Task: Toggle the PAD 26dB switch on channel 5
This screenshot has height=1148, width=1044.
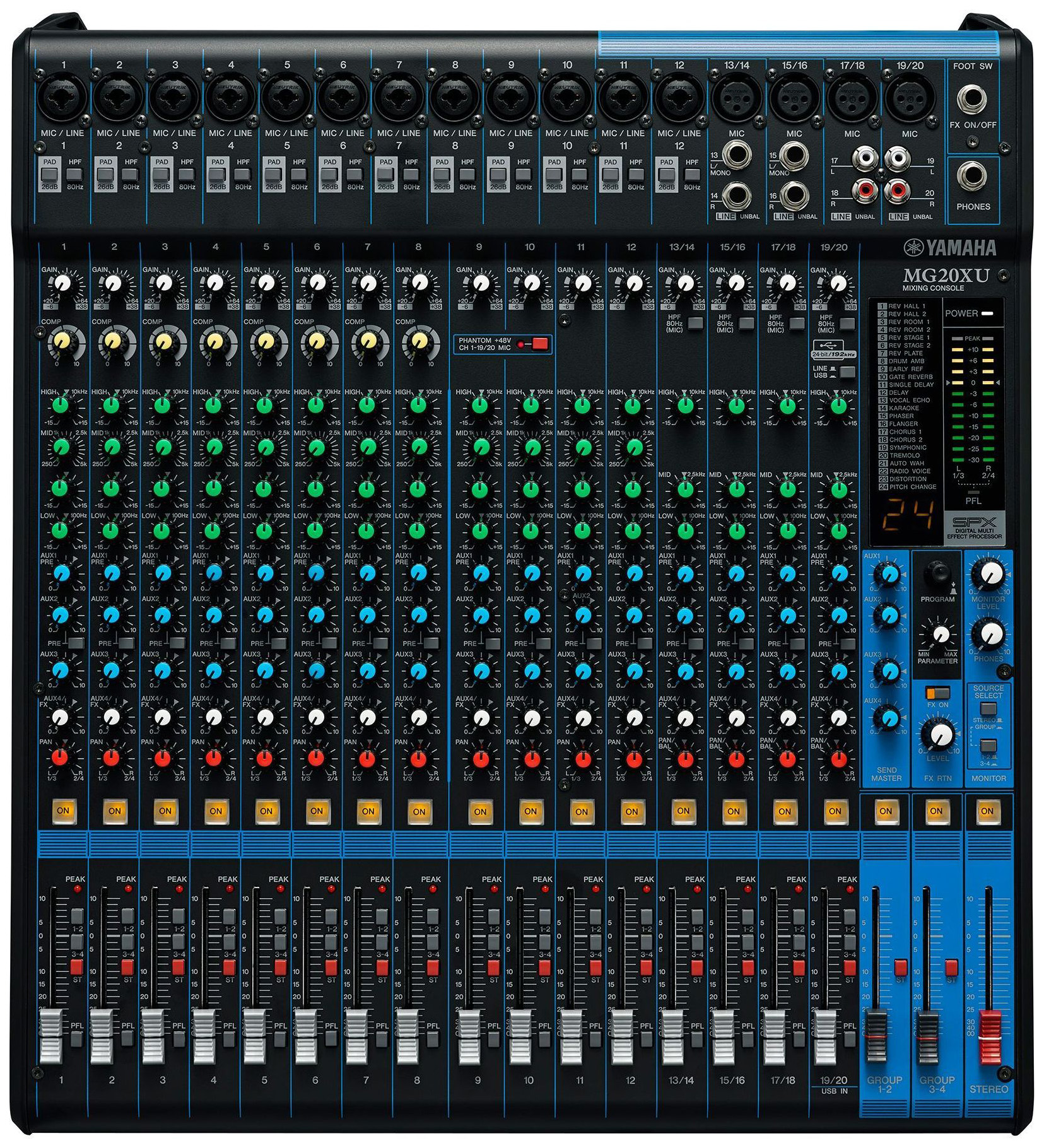Action: tap(274, 175)
